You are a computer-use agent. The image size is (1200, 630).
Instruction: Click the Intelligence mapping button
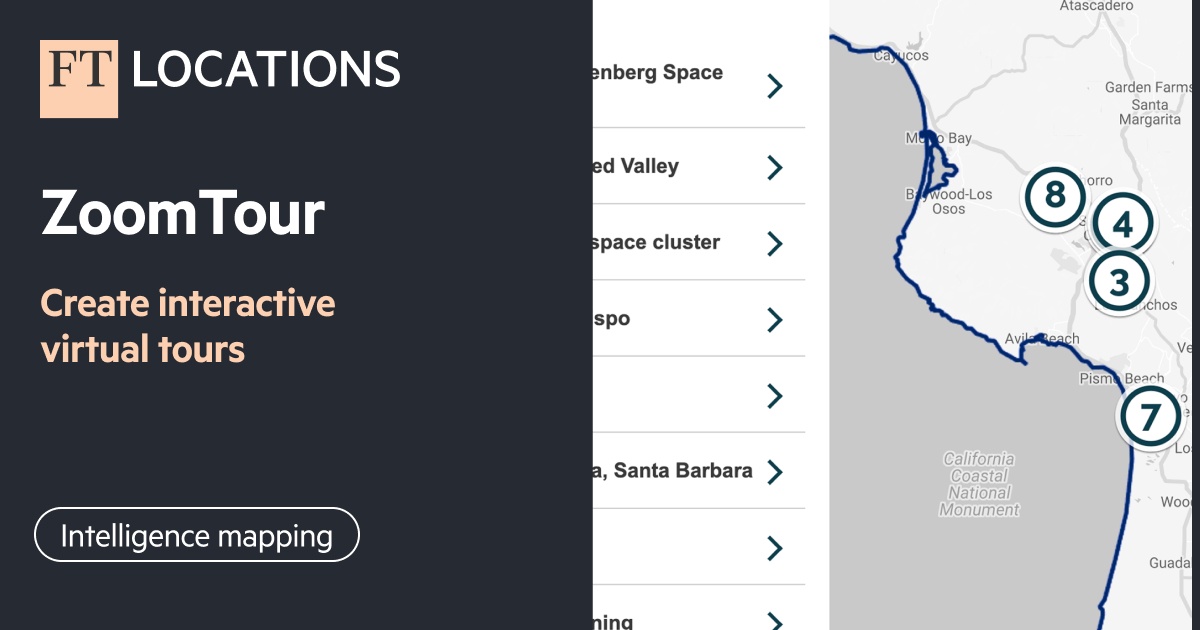click(x=196, y=535)
